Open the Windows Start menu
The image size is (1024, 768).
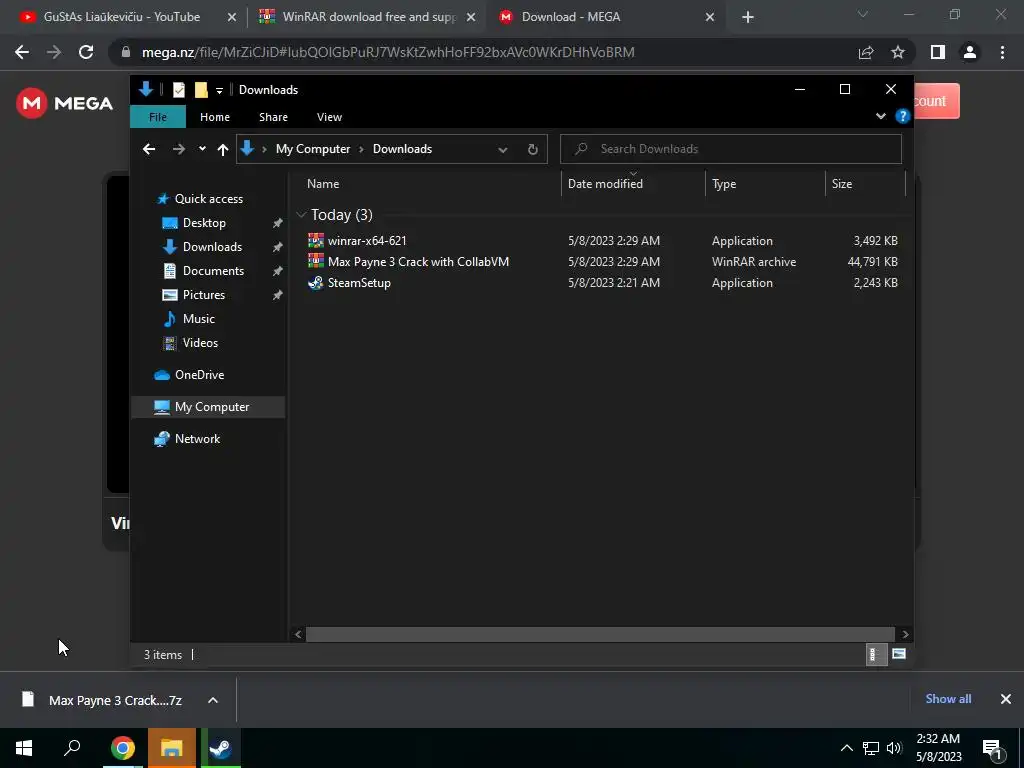coord(24,748)
